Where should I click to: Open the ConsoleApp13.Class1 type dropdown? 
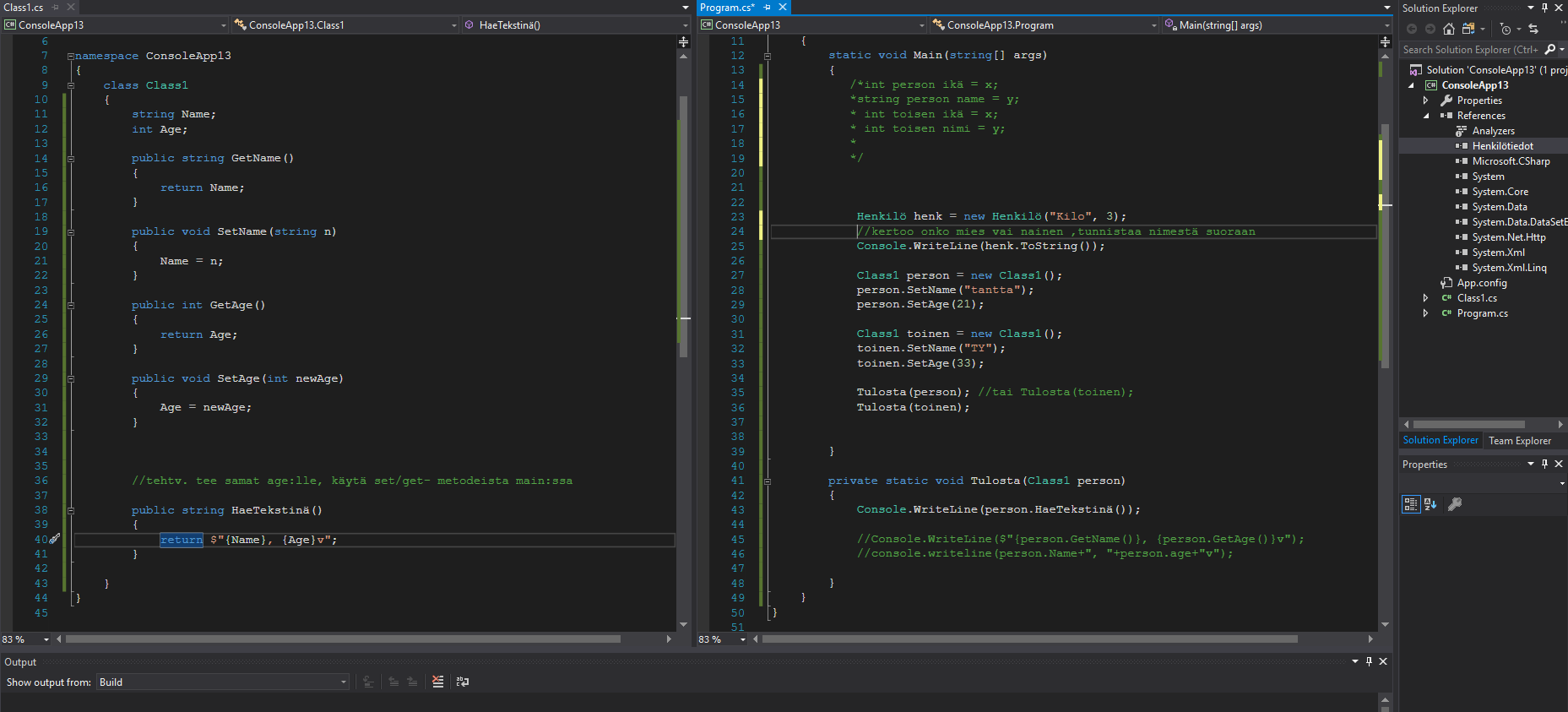point(345,25)
